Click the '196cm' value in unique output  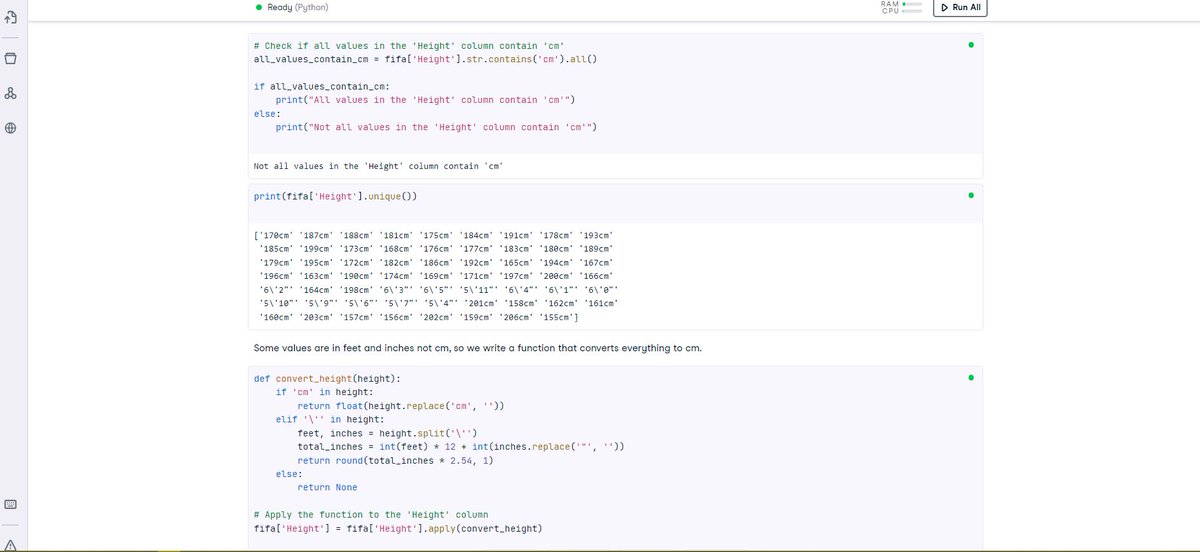pos(278,276)
